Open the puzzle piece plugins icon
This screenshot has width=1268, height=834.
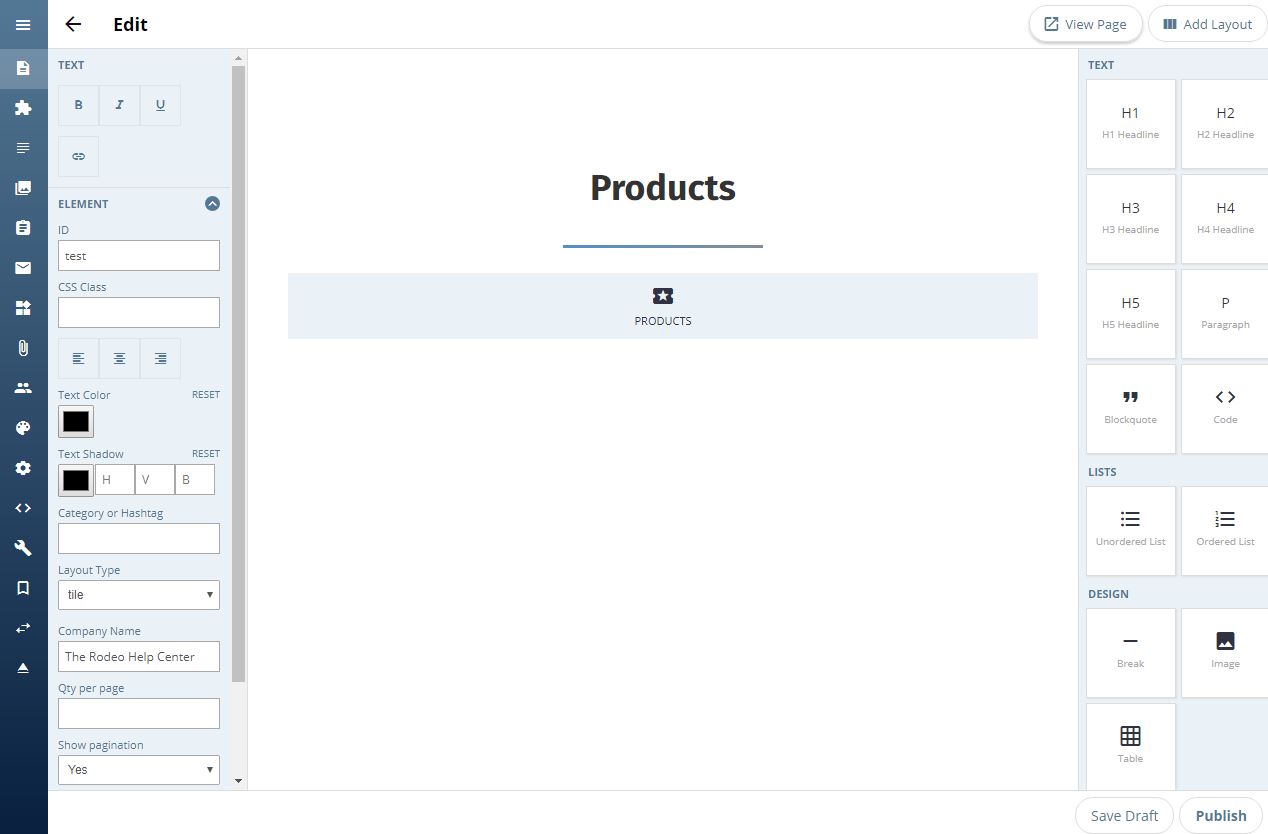[x=23, y=108]
